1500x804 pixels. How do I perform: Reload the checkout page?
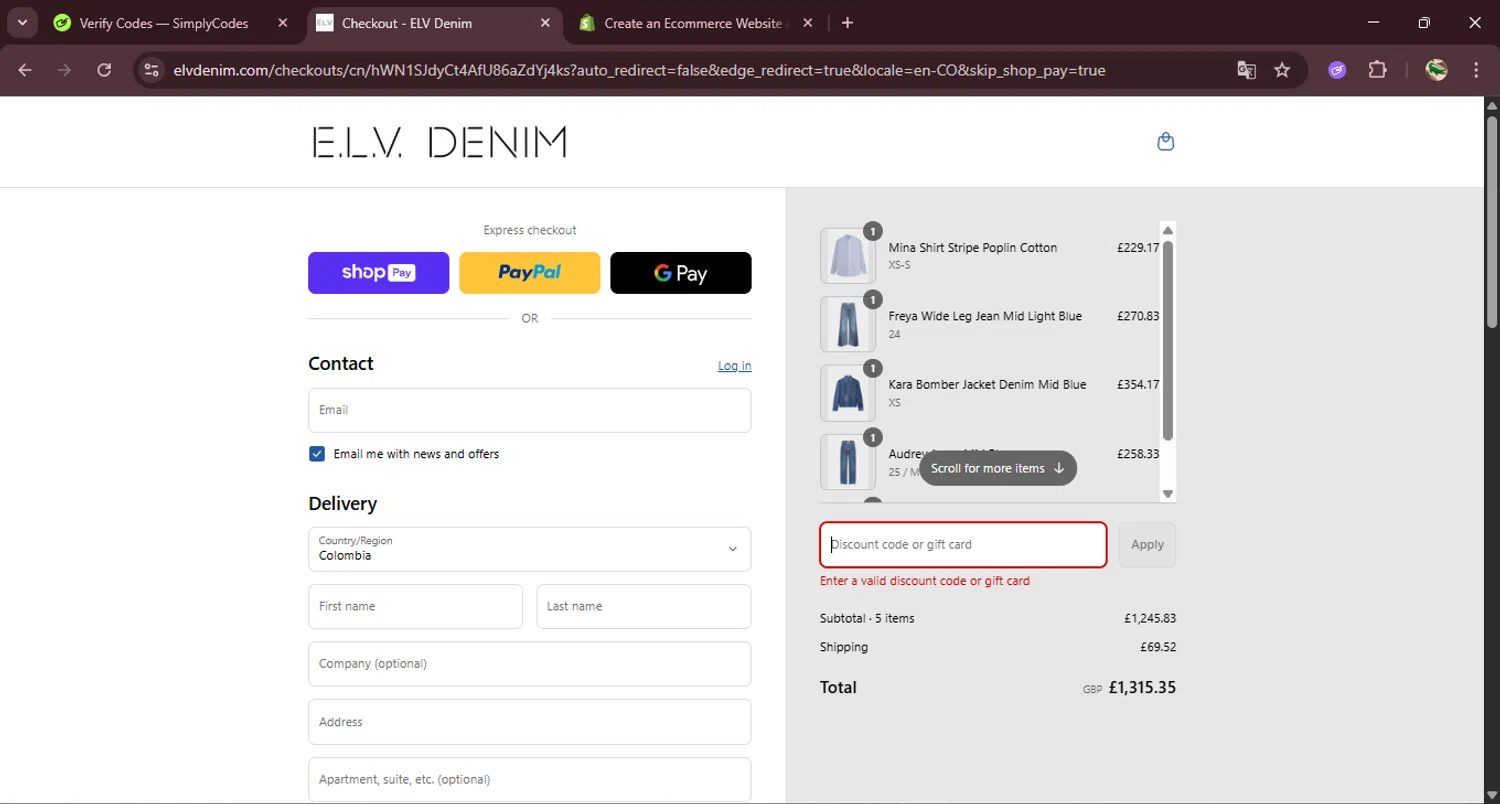click(104, 70)
